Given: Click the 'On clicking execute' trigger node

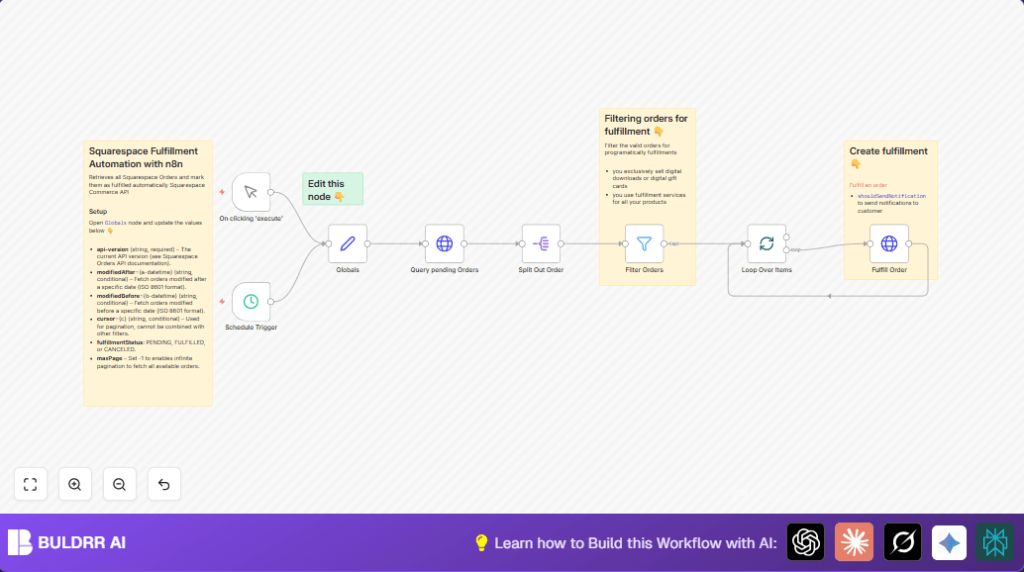Looking at the screenshot, I should 251,192.
